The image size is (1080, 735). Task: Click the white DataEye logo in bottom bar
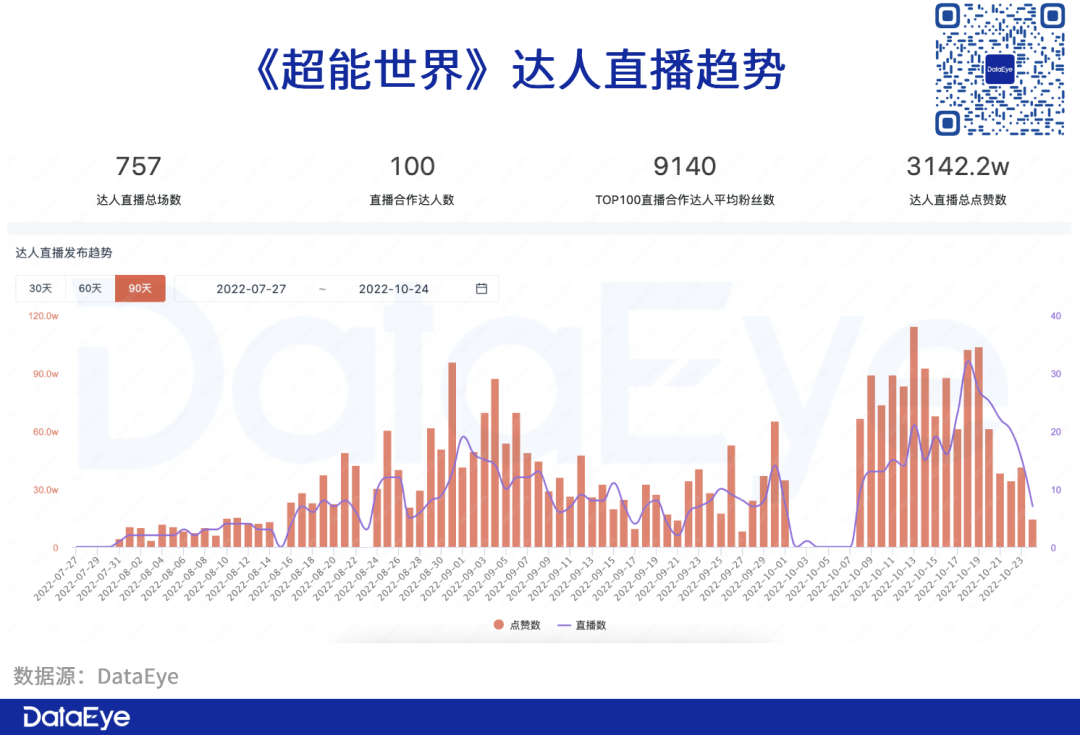point(77,717)
